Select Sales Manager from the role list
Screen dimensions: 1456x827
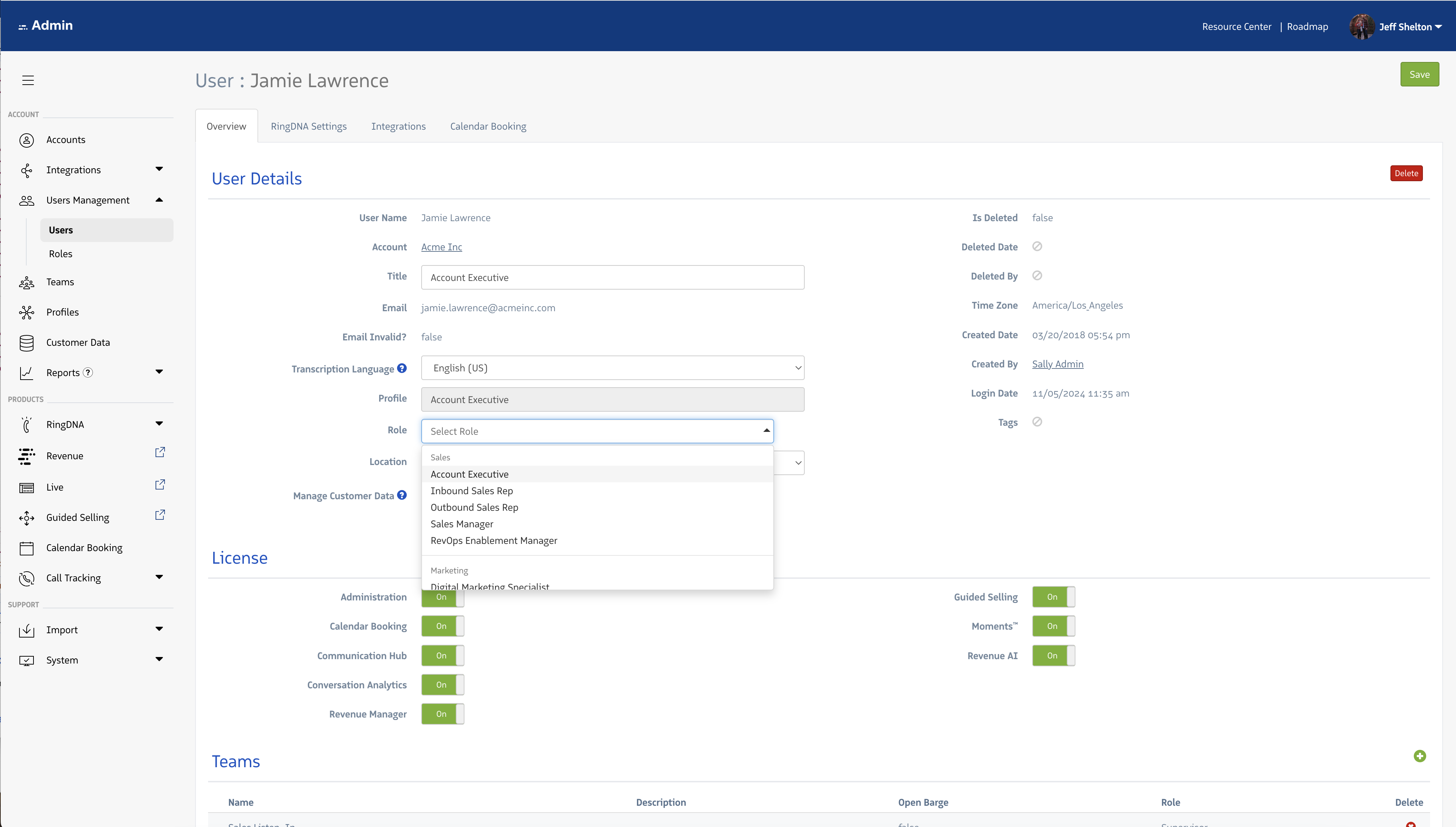tap(462, 524)
